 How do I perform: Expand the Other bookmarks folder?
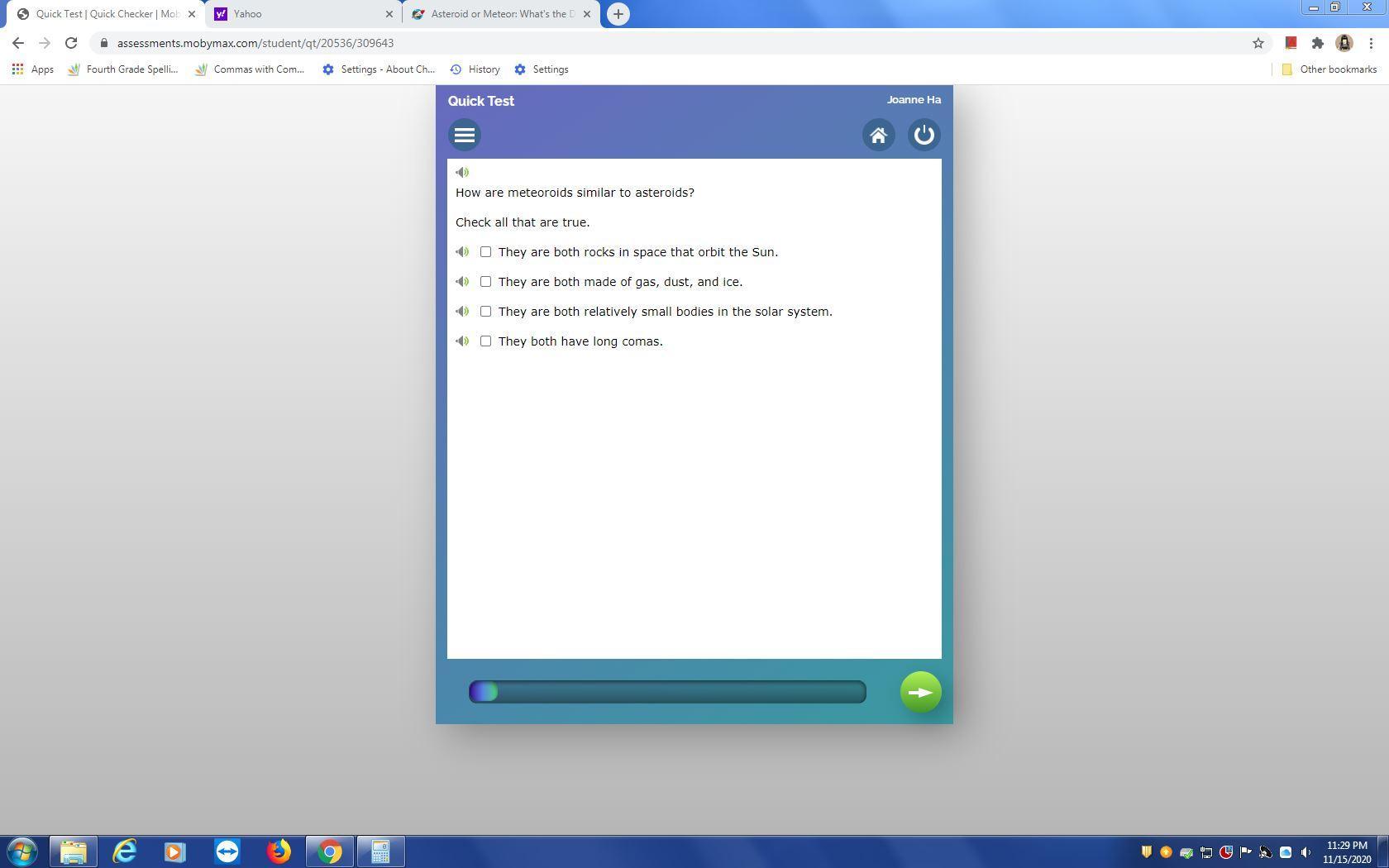(x=1329, y=69)
